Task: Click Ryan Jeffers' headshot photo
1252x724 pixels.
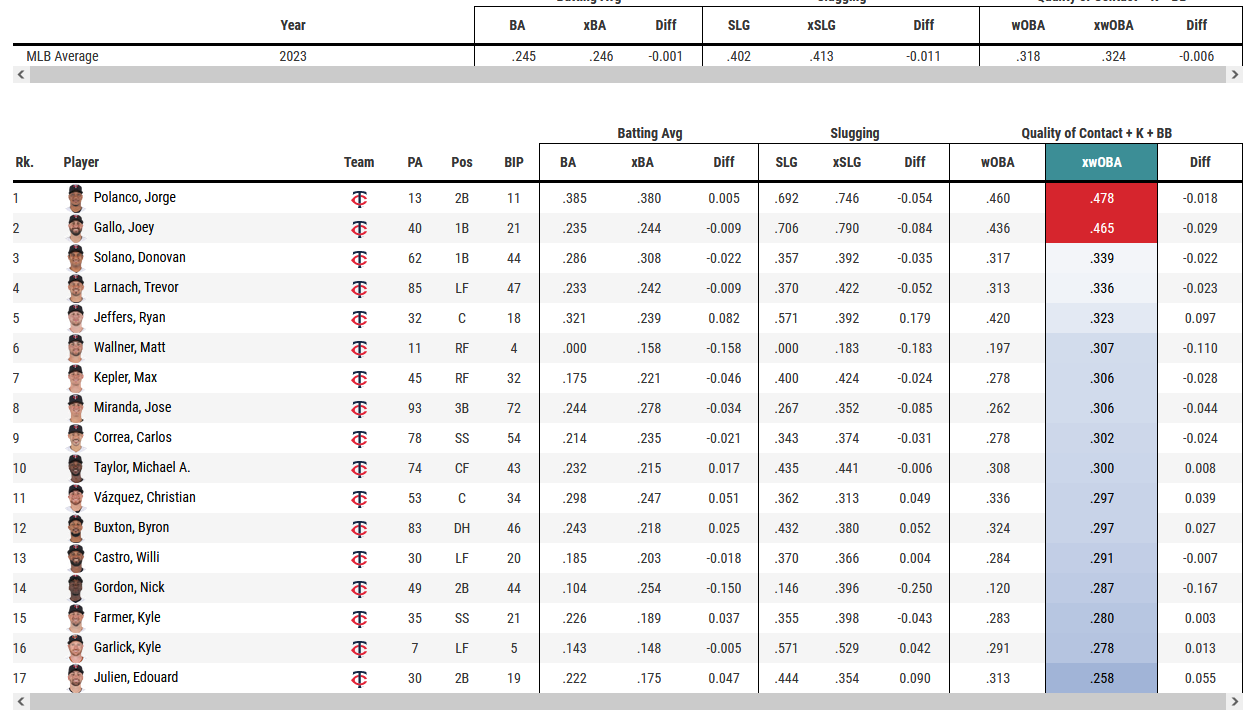Action: [76, 318]
